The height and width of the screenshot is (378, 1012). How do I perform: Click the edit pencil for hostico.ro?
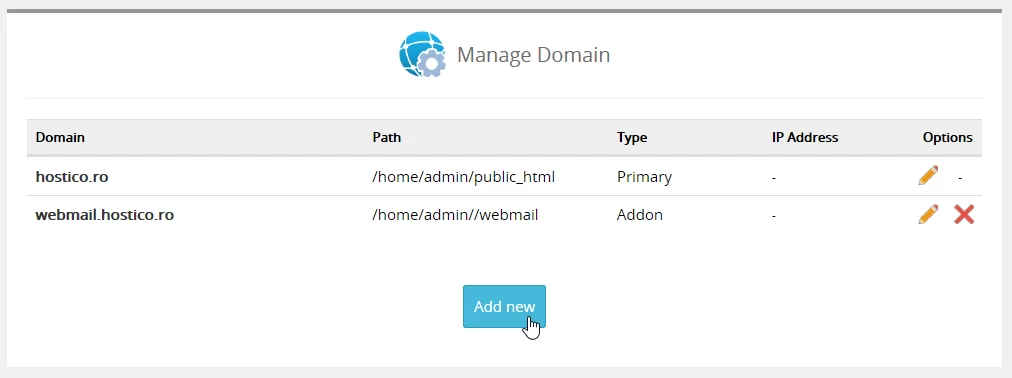(x=928, y=175)
